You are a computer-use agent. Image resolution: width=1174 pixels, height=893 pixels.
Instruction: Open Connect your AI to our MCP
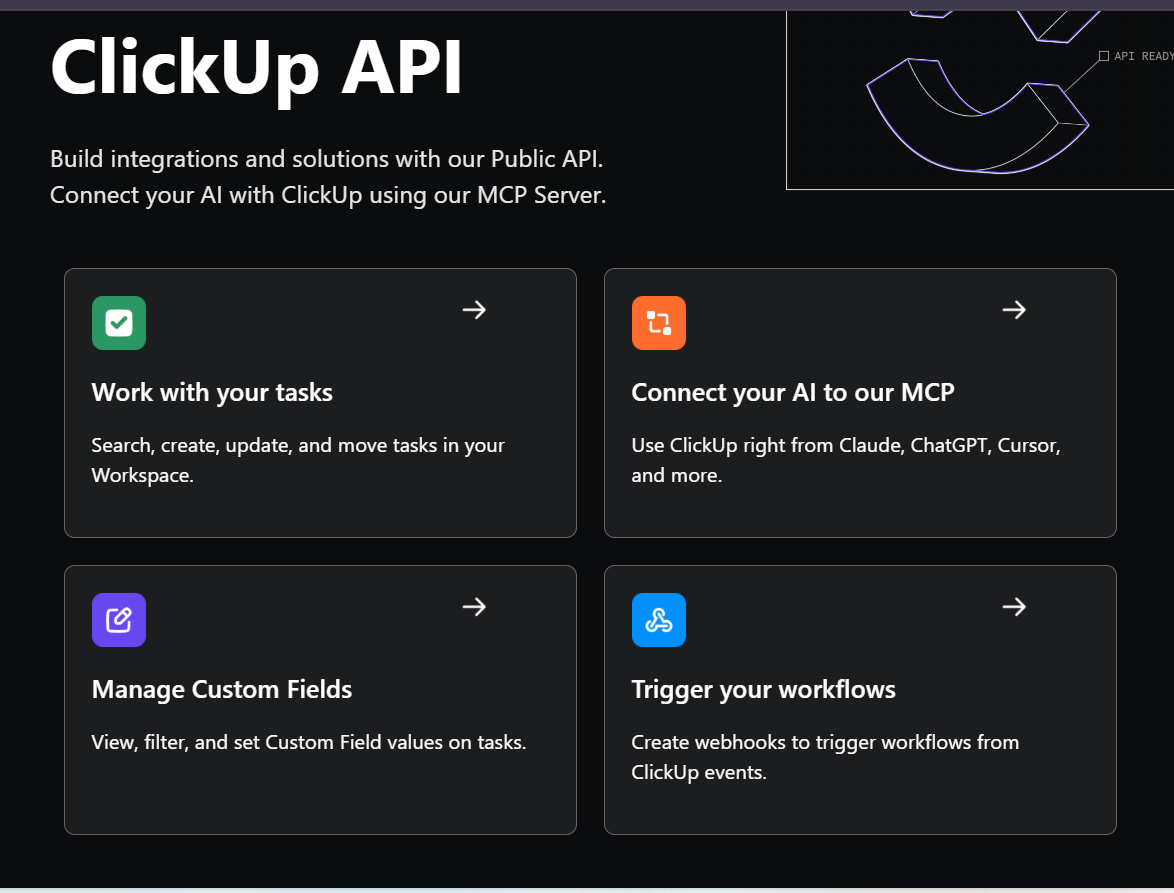tap(793, 392)
